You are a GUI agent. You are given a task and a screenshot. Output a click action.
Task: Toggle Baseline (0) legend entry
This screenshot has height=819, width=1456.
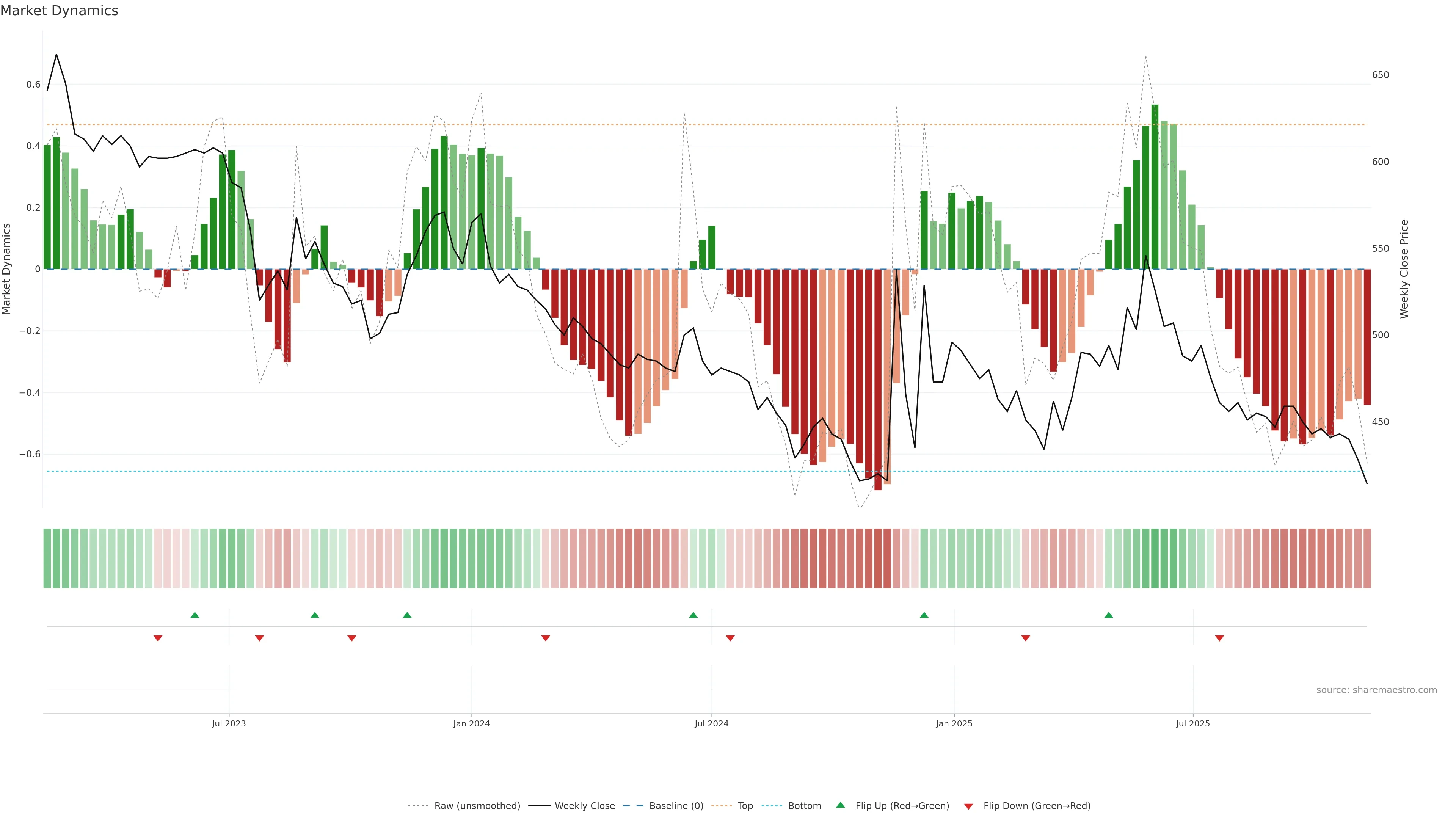pyautogui.click(x=675, y=806)
